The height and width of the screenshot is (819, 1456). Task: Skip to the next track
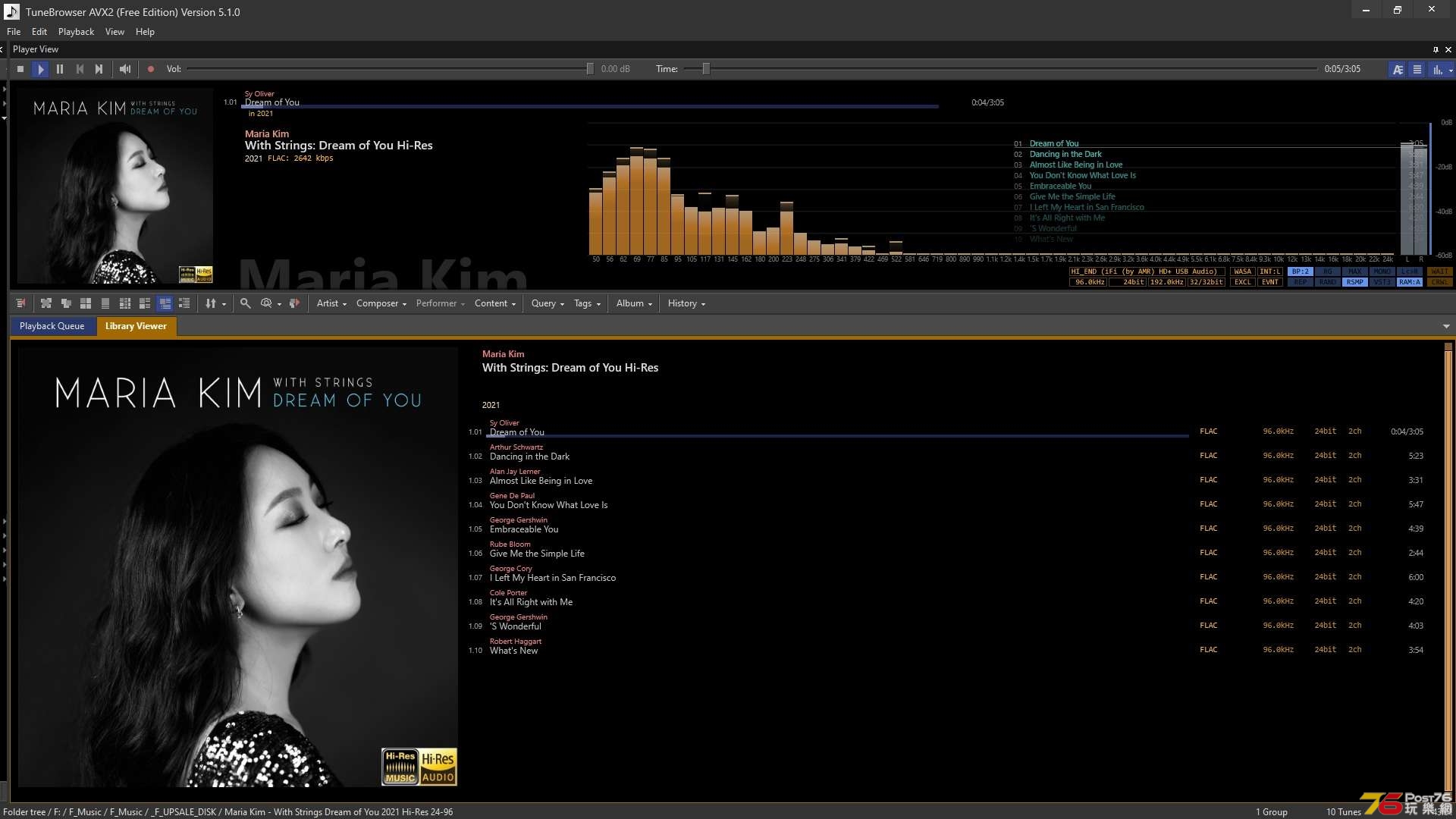click(99, 69)
